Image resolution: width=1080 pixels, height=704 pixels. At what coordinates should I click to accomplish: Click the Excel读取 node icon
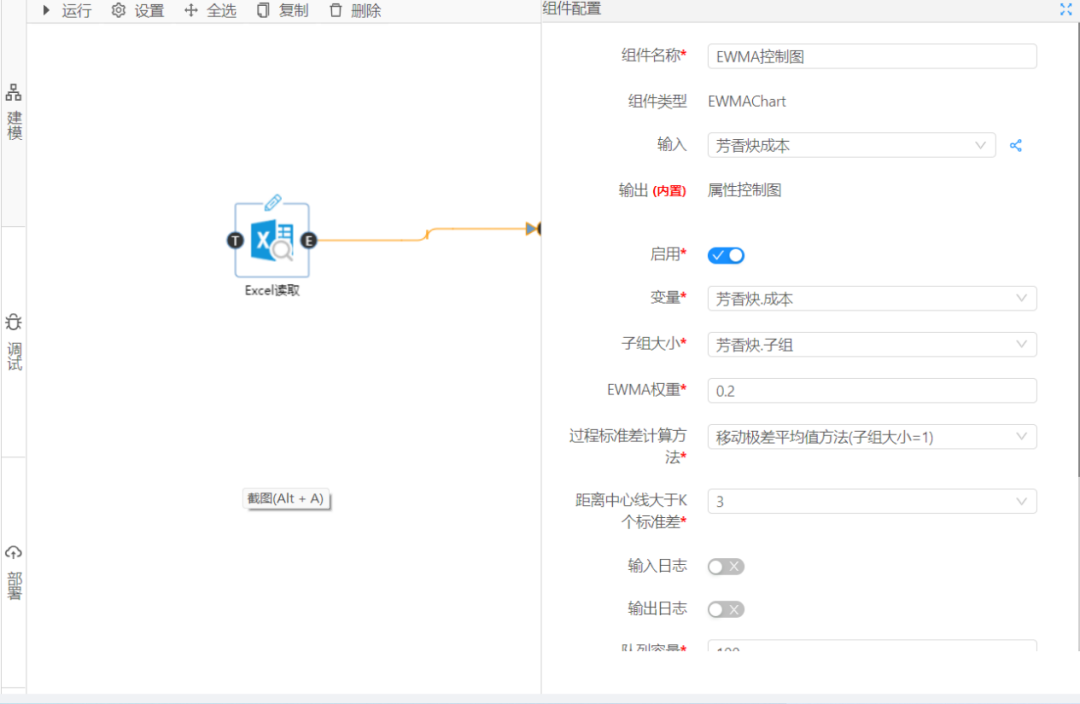pyautogui.click(x=271, y=241)
